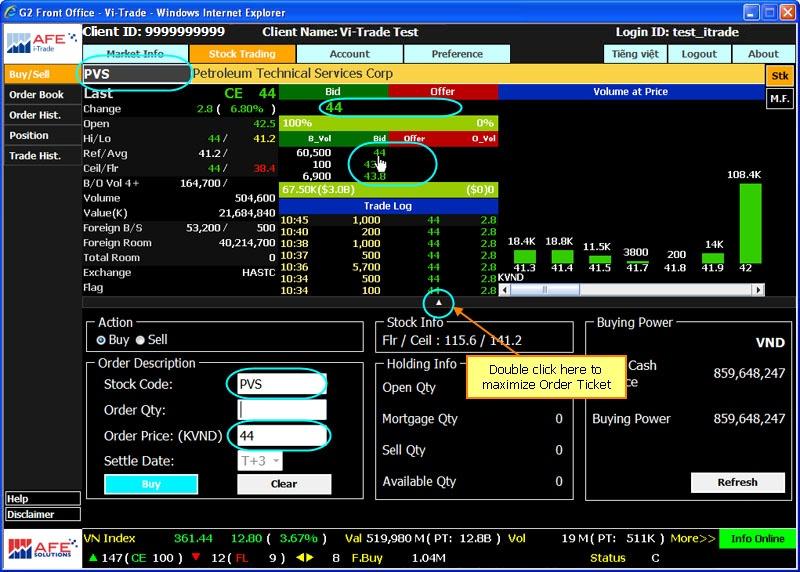The height and width of the screenshot is (572, 800).
Task: Click the Info Online status indicator
Action: pos(757,539)
